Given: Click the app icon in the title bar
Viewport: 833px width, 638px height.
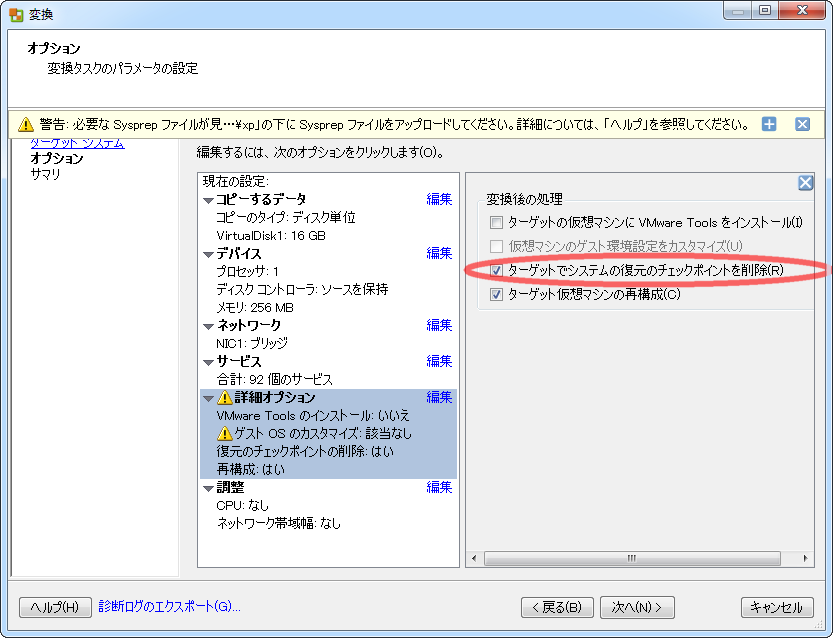Looking at the screenshot, I should point(16,14).
